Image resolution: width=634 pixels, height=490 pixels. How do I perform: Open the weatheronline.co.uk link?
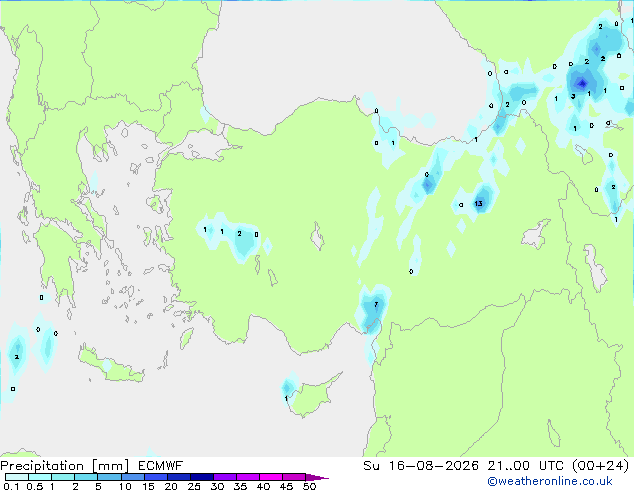[x=550, y=481]
